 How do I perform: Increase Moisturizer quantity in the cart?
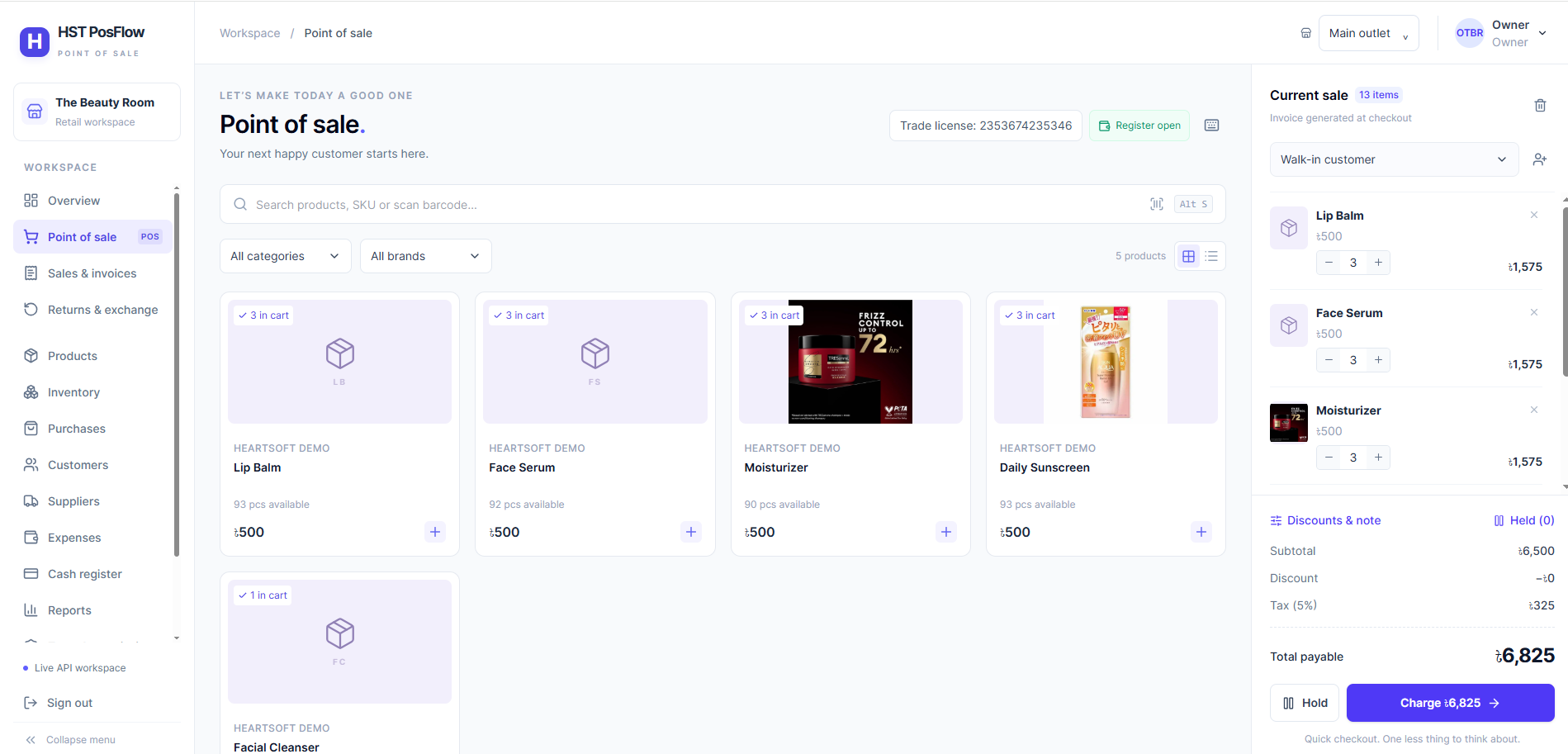click(x=1378, y=458)
